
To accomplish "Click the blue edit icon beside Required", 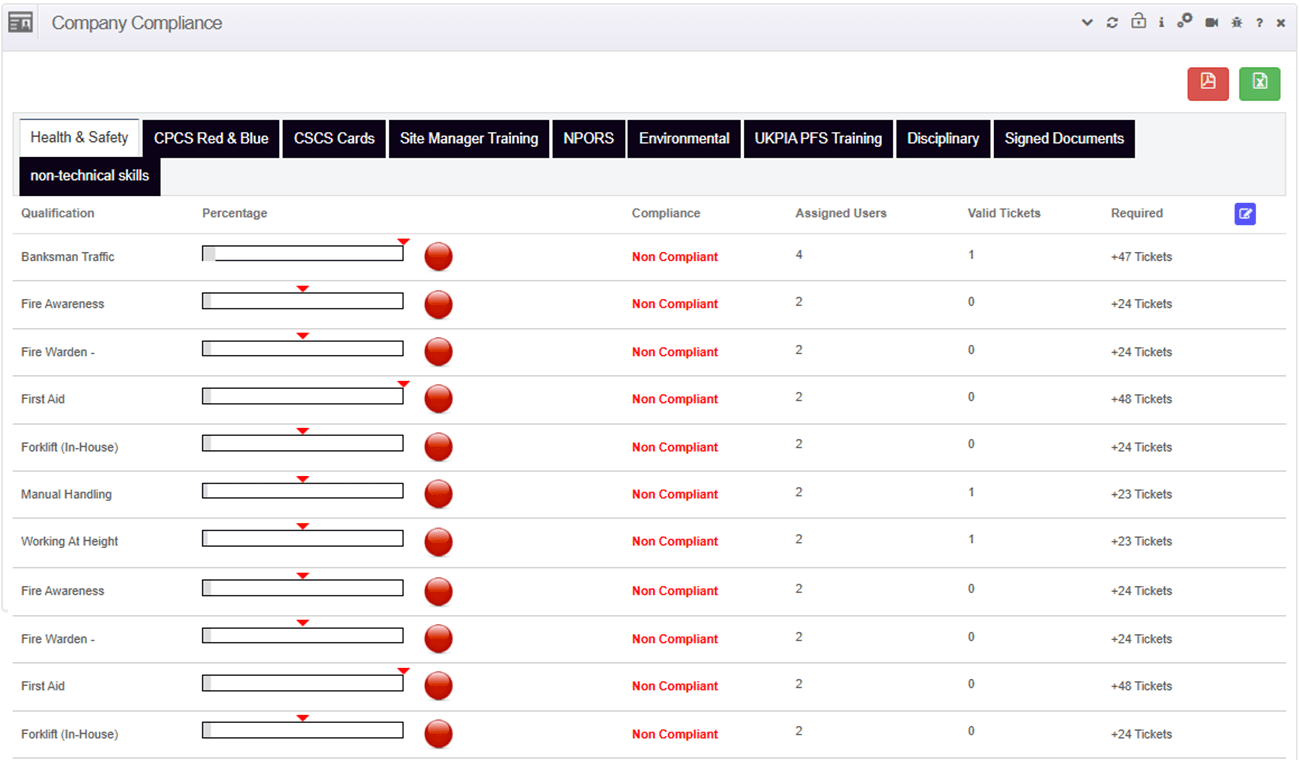I will click(x=1245, y=213).
